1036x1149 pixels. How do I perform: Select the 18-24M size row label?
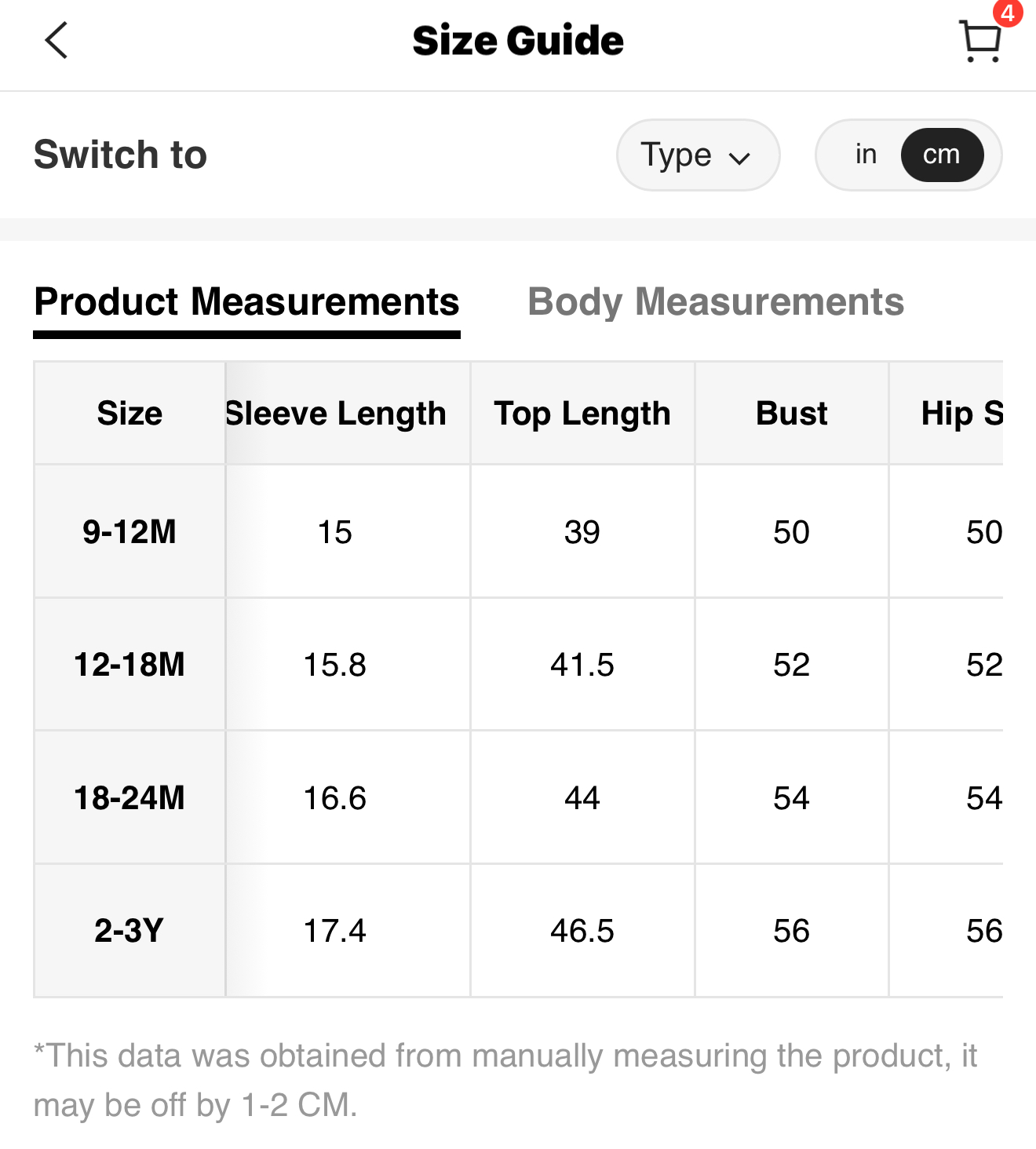129,798
